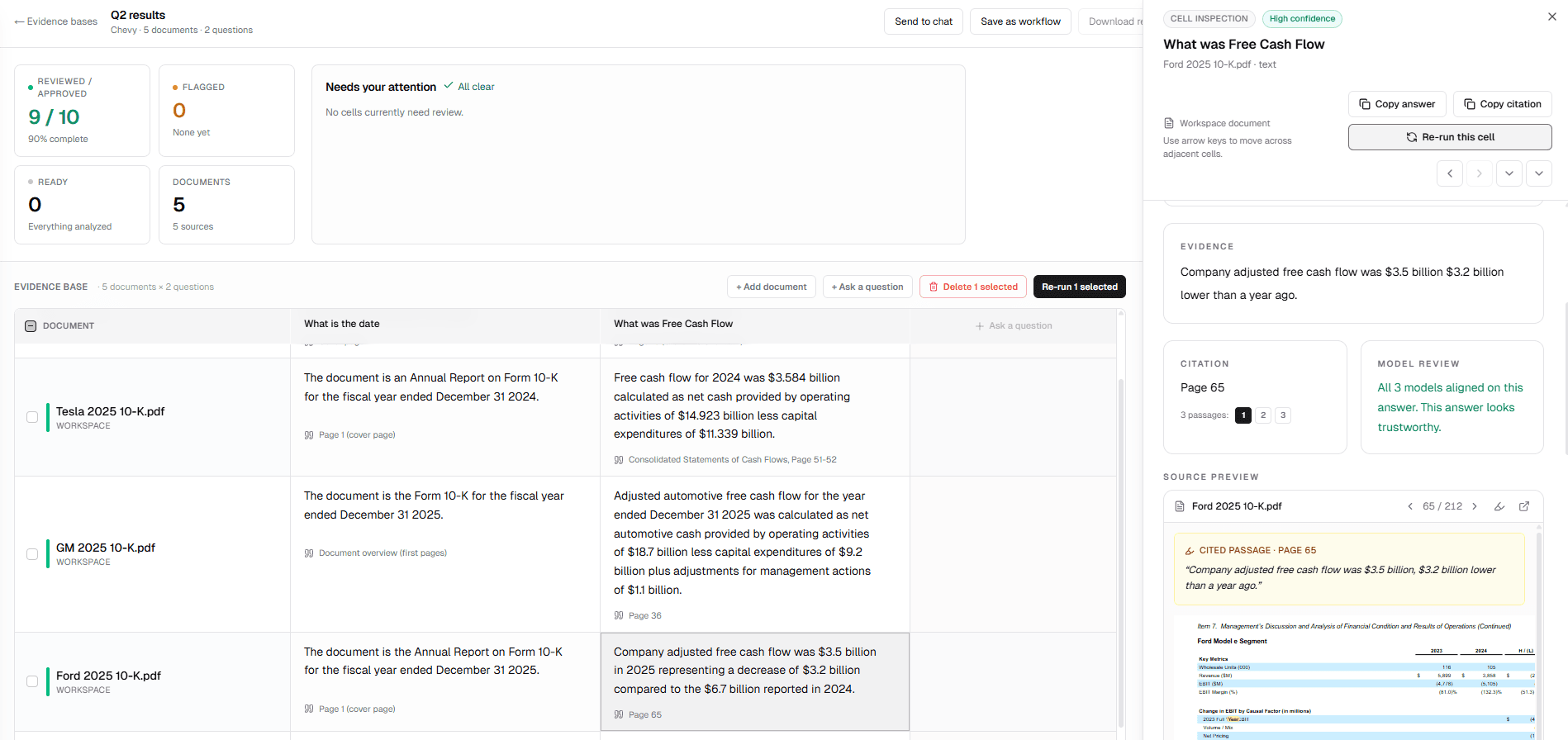Select the GM adjusted automotive free cash flow cell
Screen dimensions: 1568x740
pos(755,554)
